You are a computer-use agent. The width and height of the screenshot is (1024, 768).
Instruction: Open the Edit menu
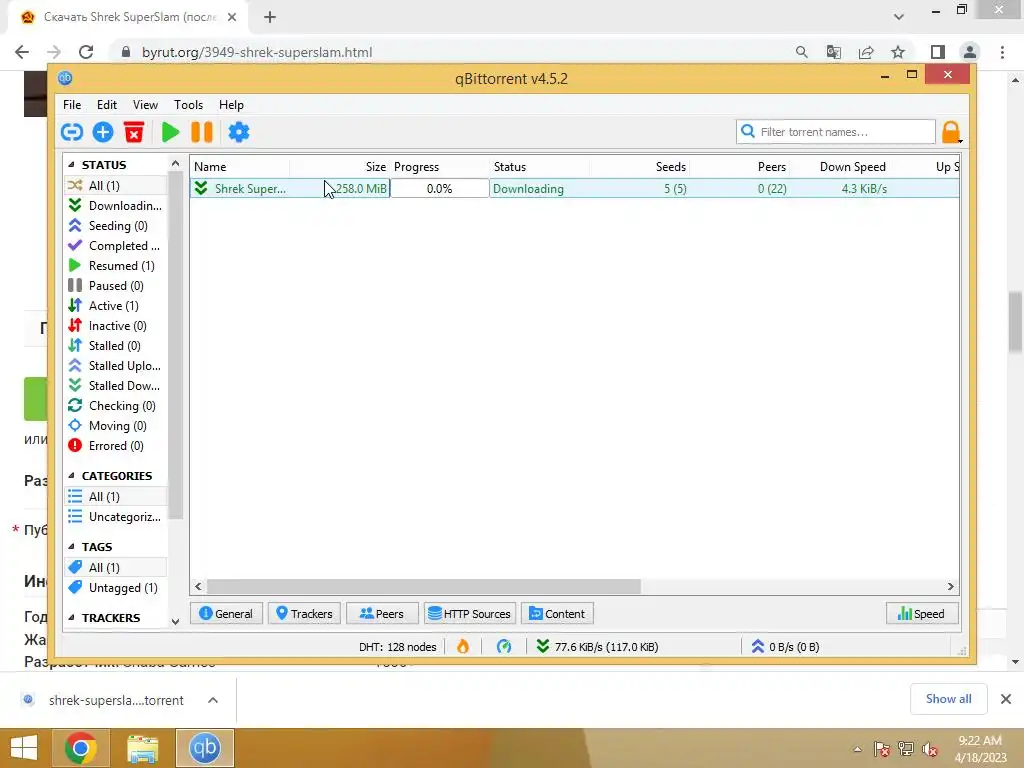pyautogui.click(x=106, y=104)
